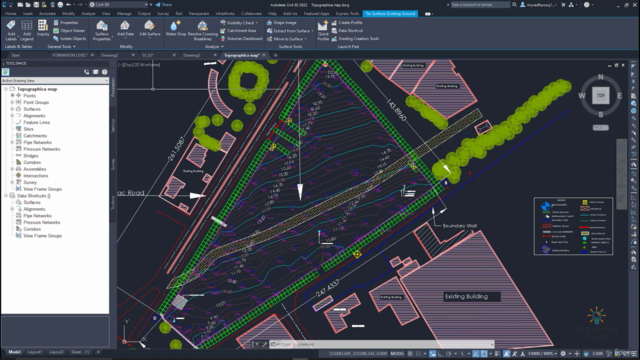This screenshot has height=360, width=640.
Task: Click the Share button
Action: click(x=164, y=4)
